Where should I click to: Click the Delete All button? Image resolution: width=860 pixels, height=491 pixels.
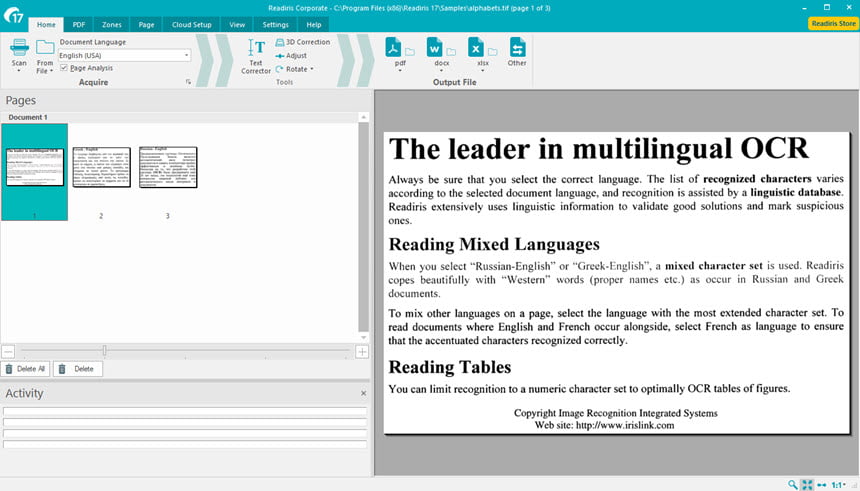coord(25,369)
